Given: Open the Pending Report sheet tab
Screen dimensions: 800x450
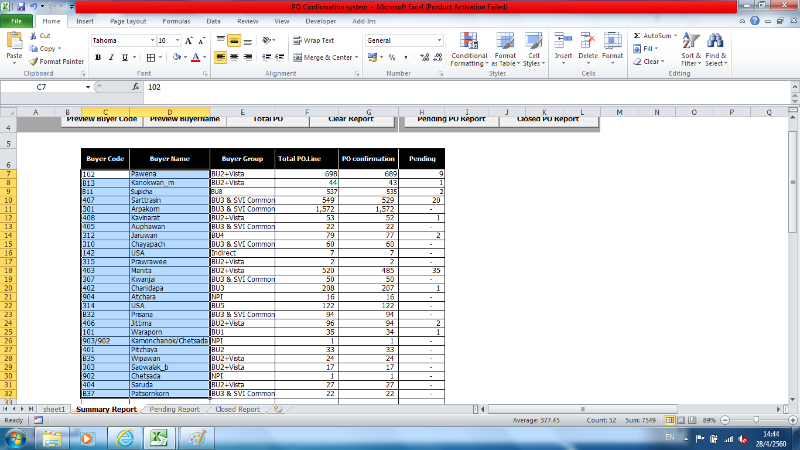Looking at the screenshot, I should click(x=174, y=409).
